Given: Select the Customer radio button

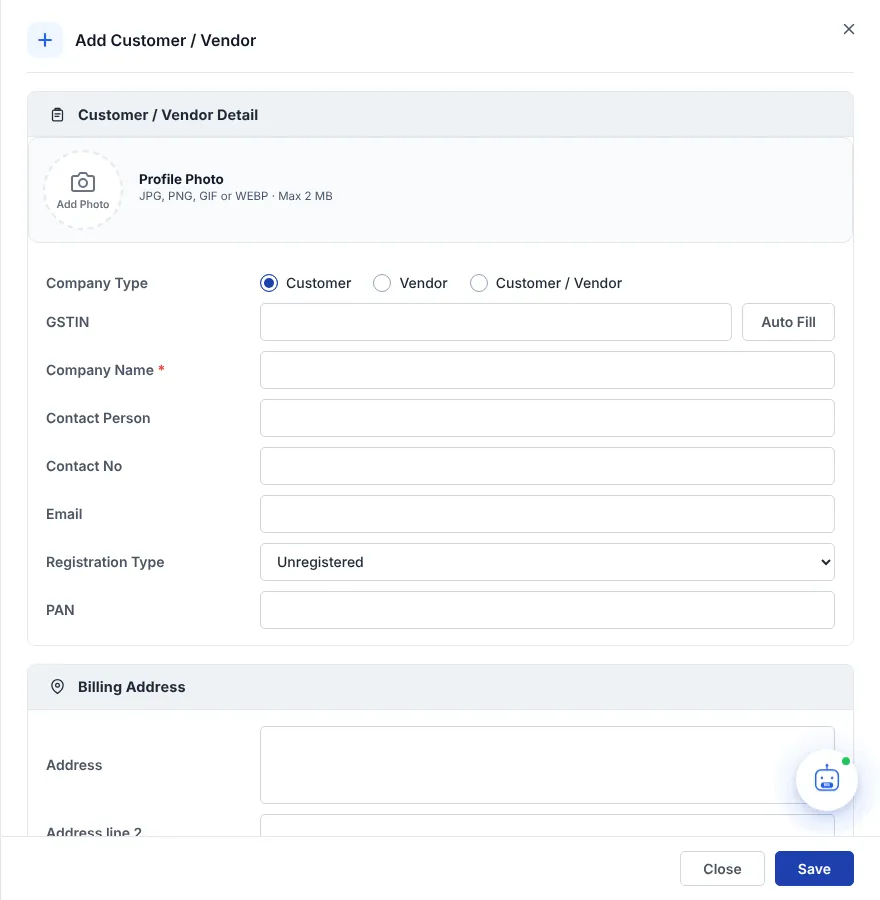Looking at the screenshot, I should pos(269,283).
